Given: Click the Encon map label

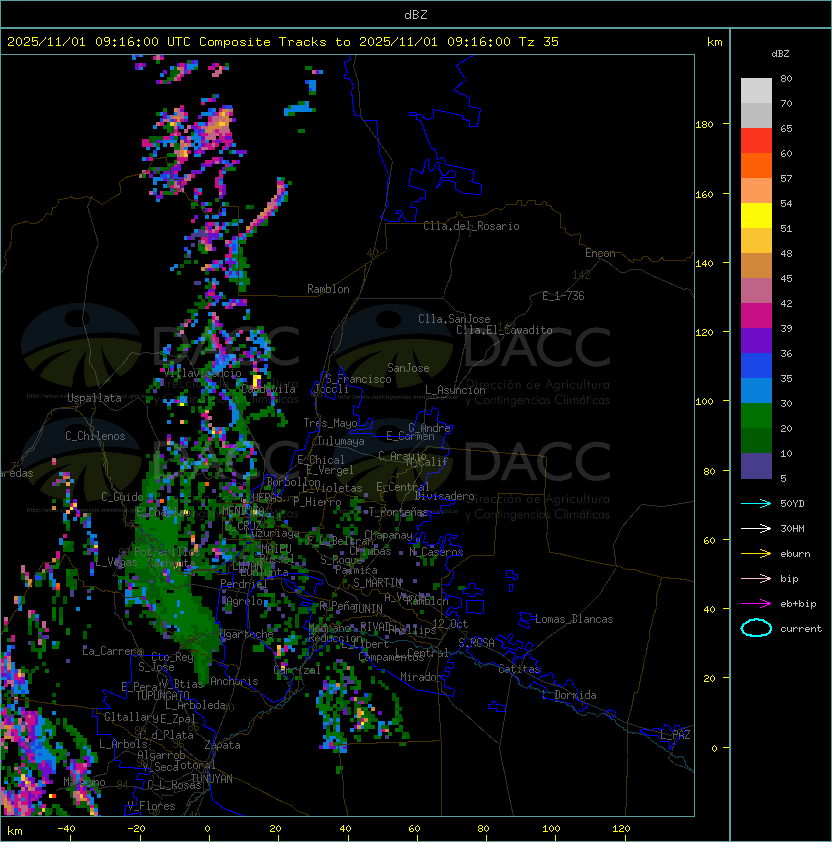Looking at the screenshot, I should click(600, 253).
